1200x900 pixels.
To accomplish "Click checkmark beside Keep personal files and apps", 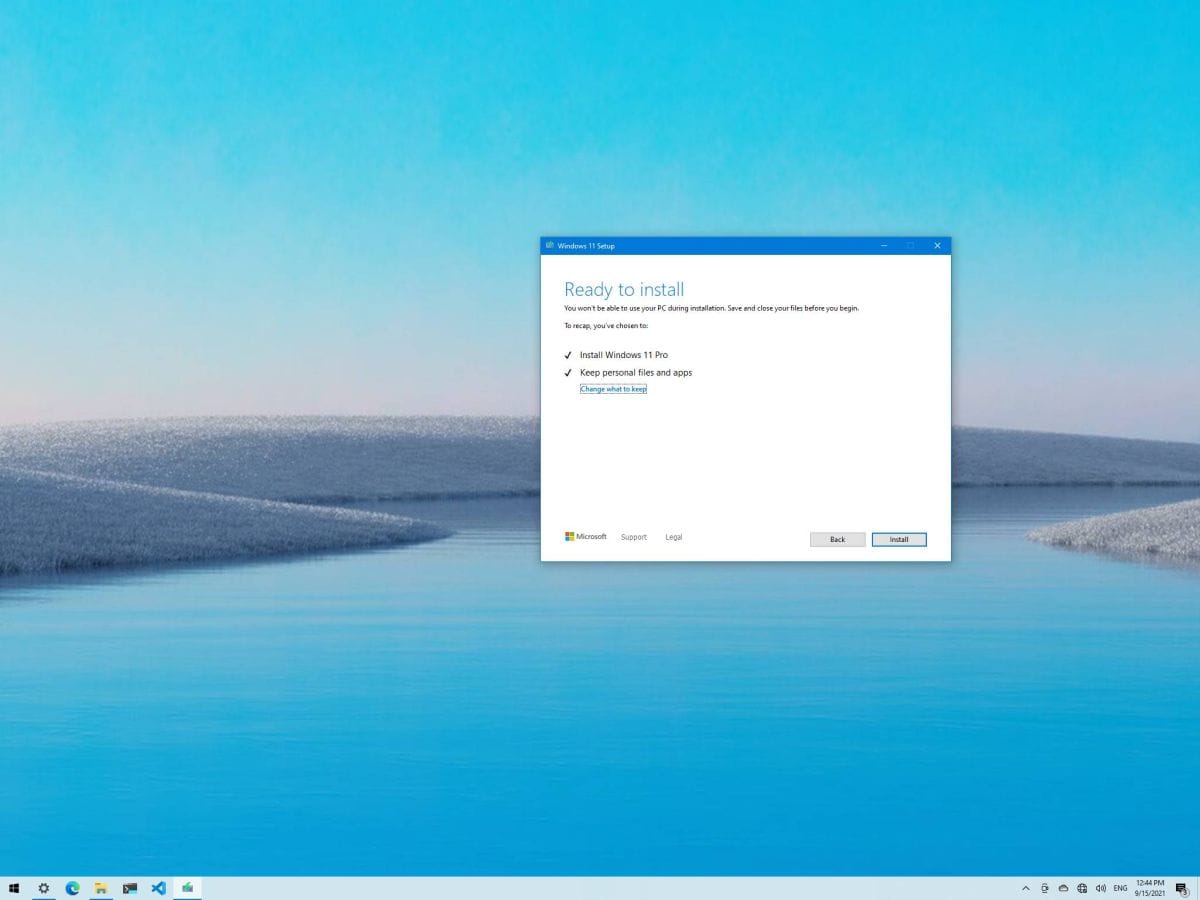I will [568, 373].
